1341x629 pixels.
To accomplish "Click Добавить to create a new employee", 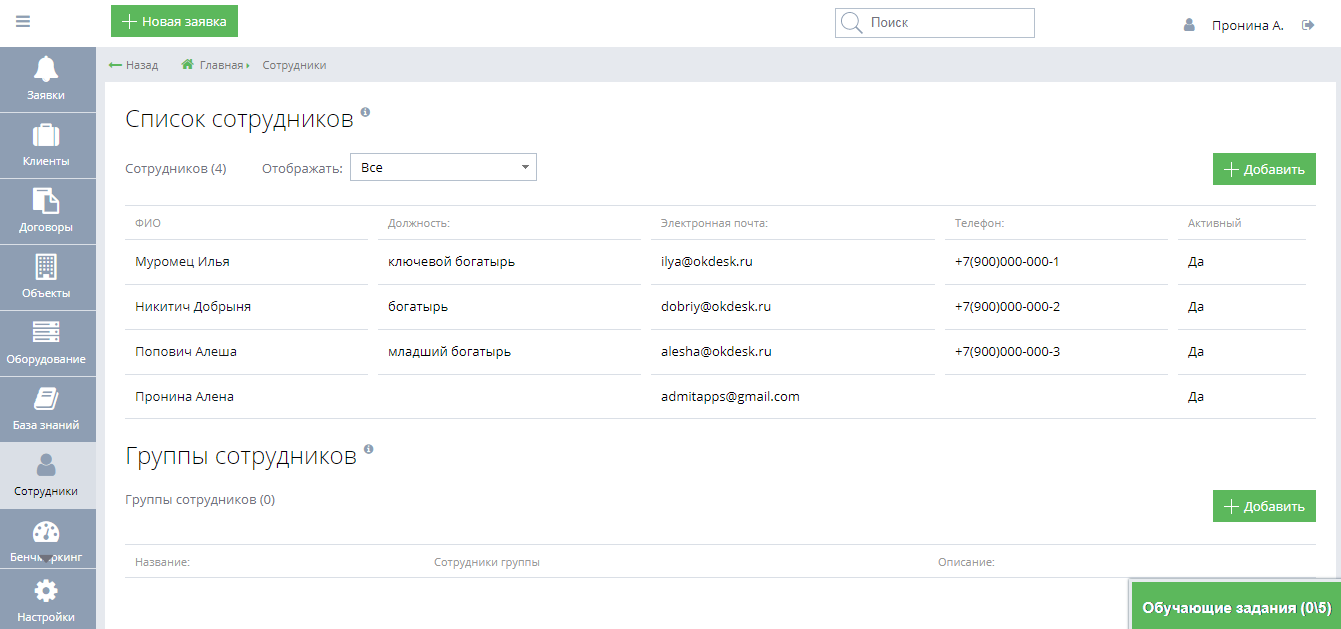I will click(1264, 169).
